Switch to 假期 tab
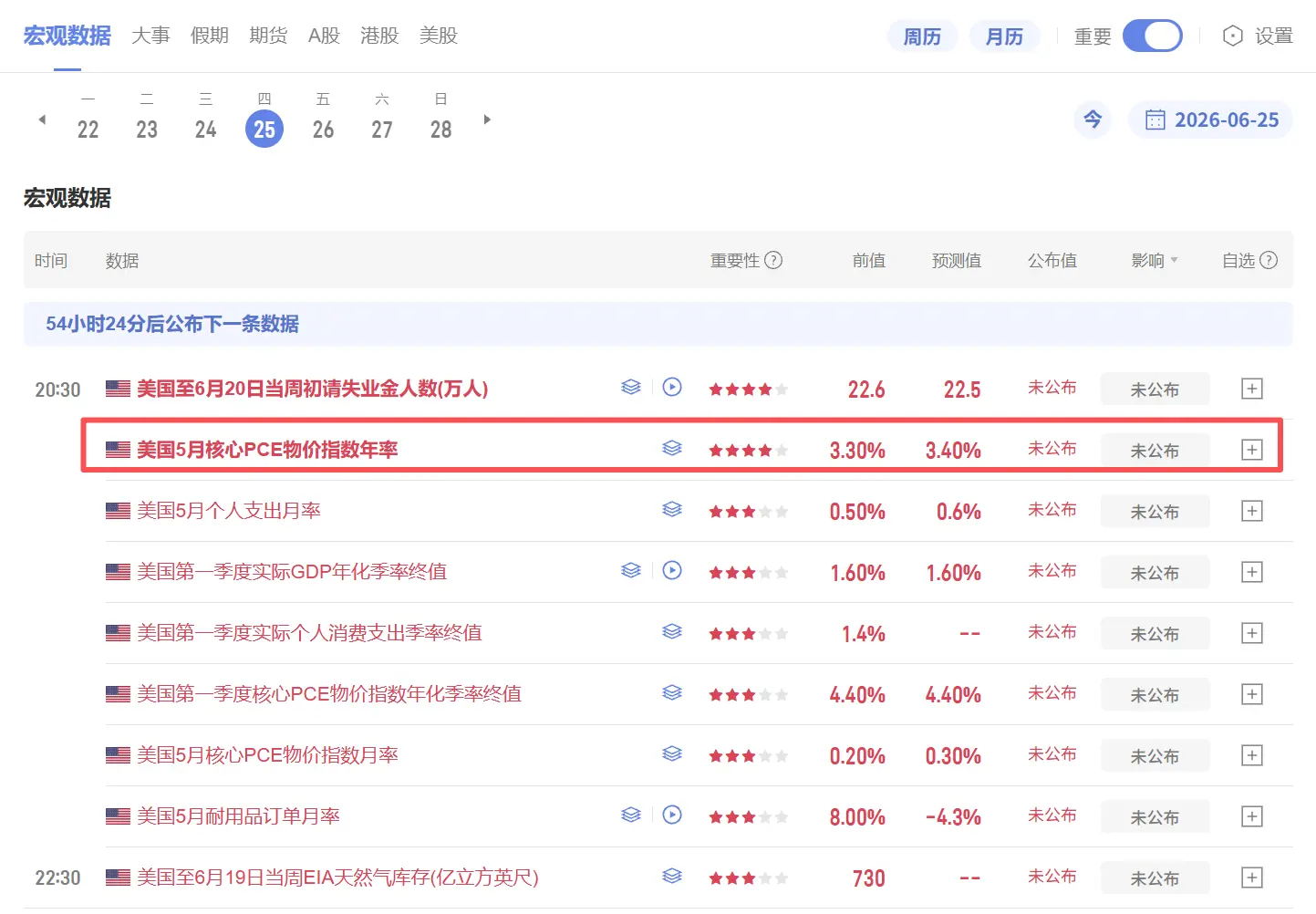Viewport: 1316px width, 914px height. pos(210,36)
